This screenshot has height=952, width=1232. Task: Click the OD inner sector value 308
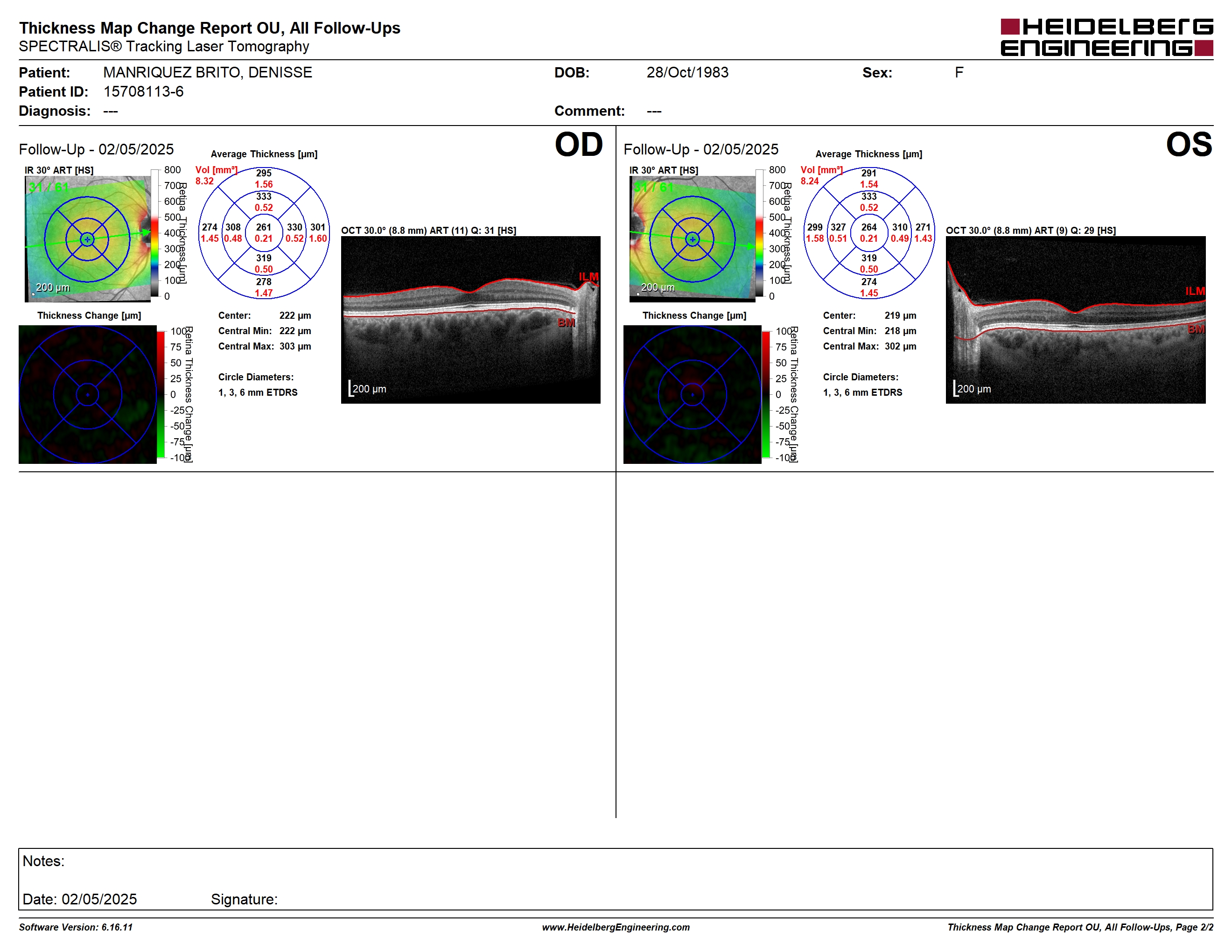(x=233, y=227)
